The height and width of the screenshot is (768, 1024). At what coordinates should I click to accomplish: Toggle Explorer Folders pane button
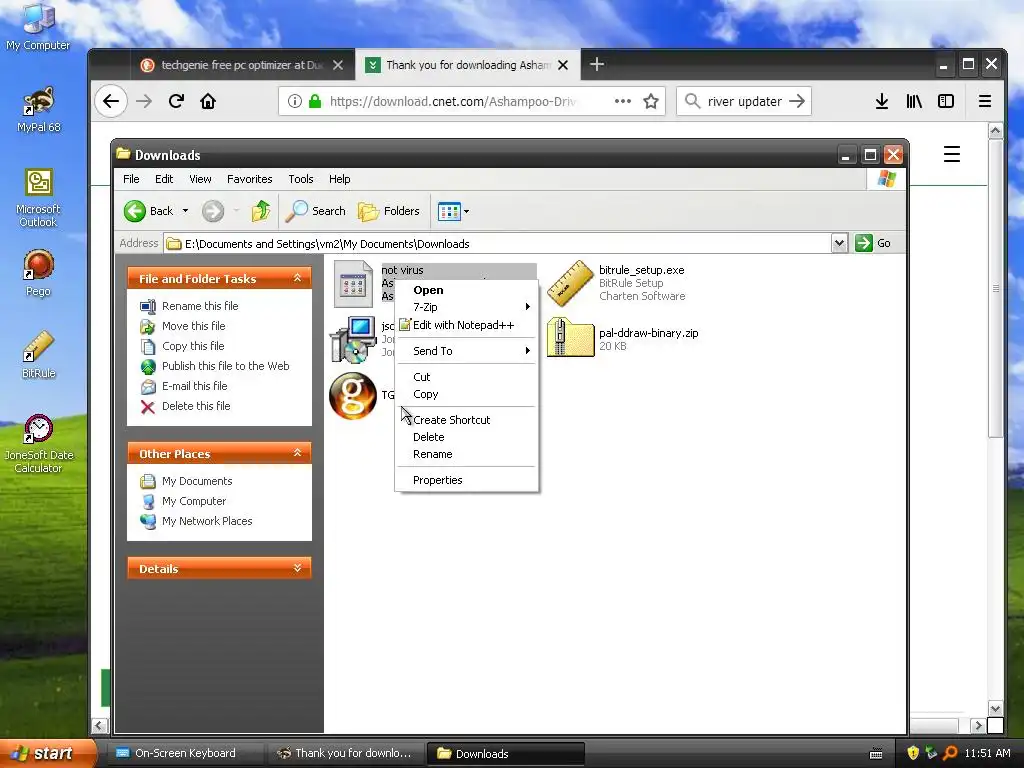389,211
